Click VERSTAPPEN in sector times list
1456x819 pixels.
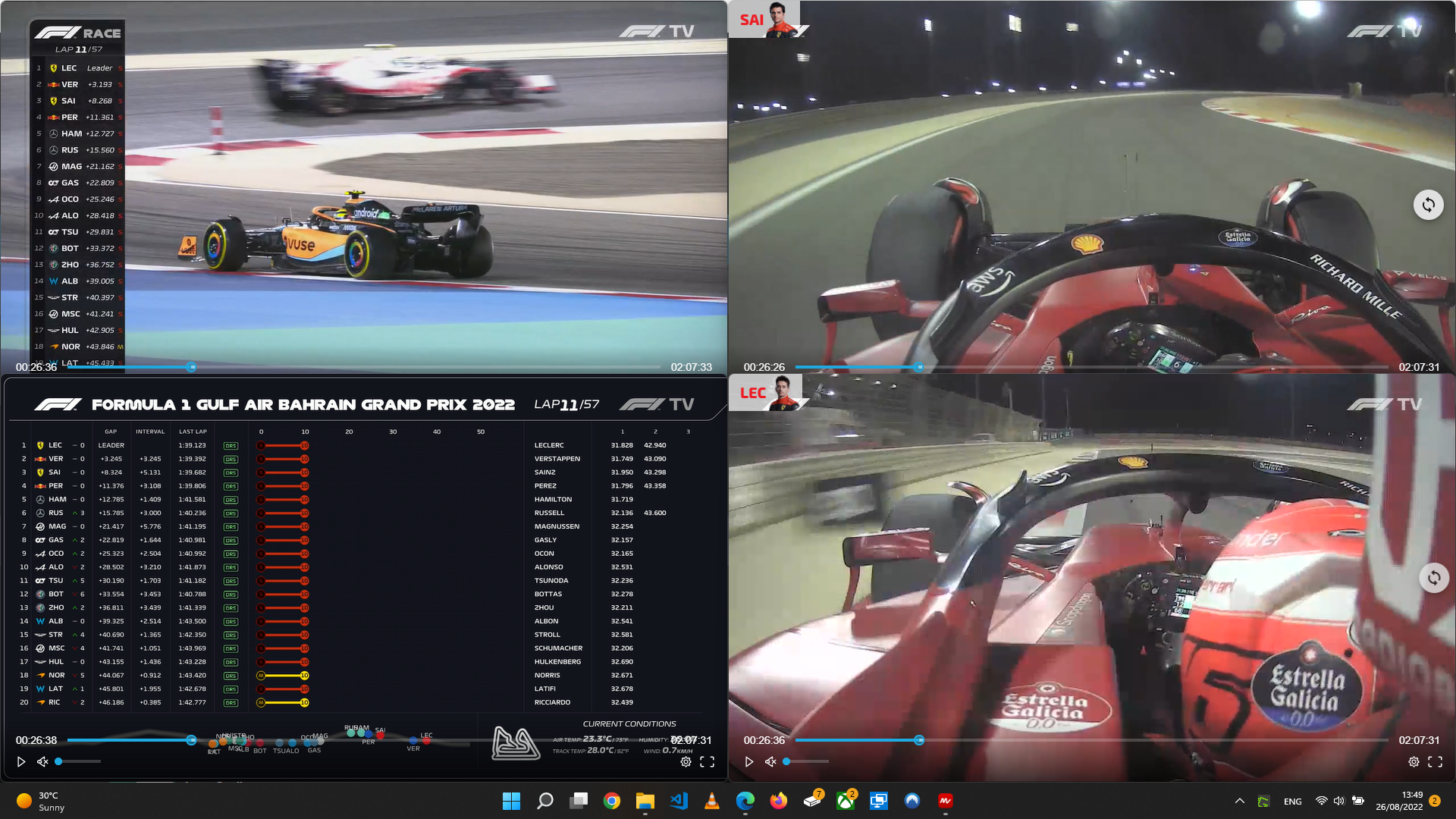click(x=557, y=459)
